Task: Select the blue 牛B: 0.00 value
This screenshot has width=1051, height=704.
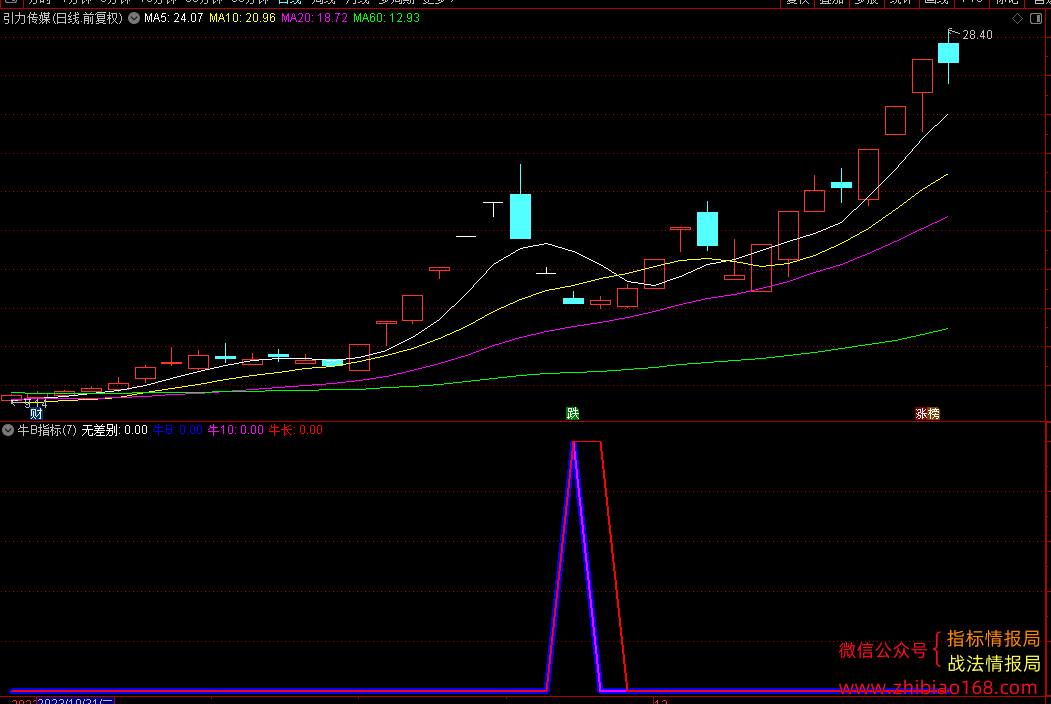Action: [178, 430]
